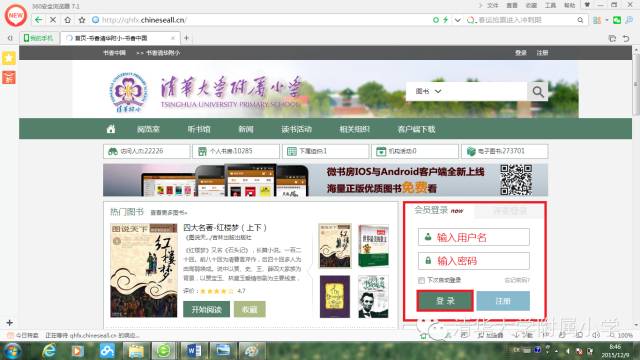The image size is (640, 360).
Task: Click the green 登录 login button
Action: coord(445,301)
